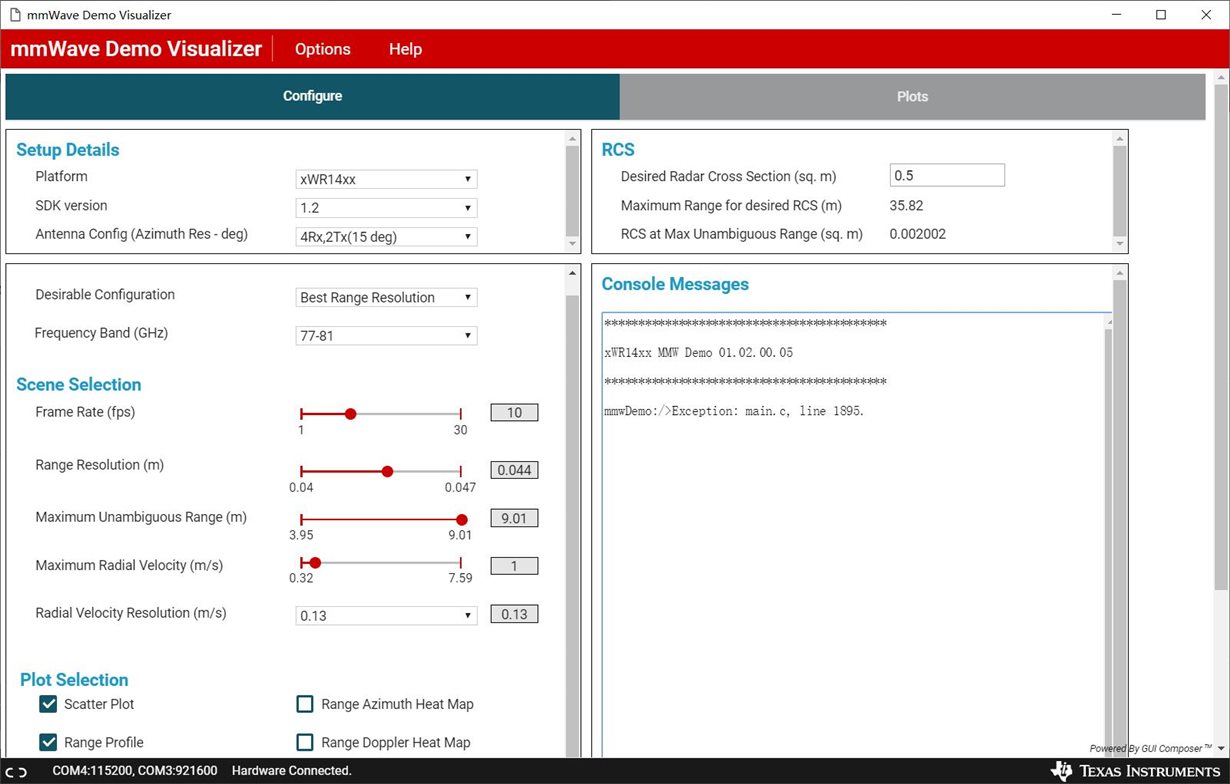1230x784 pixels.
Task: Open the Antenna Config dropdown
Action: click(x=386, y=237)
